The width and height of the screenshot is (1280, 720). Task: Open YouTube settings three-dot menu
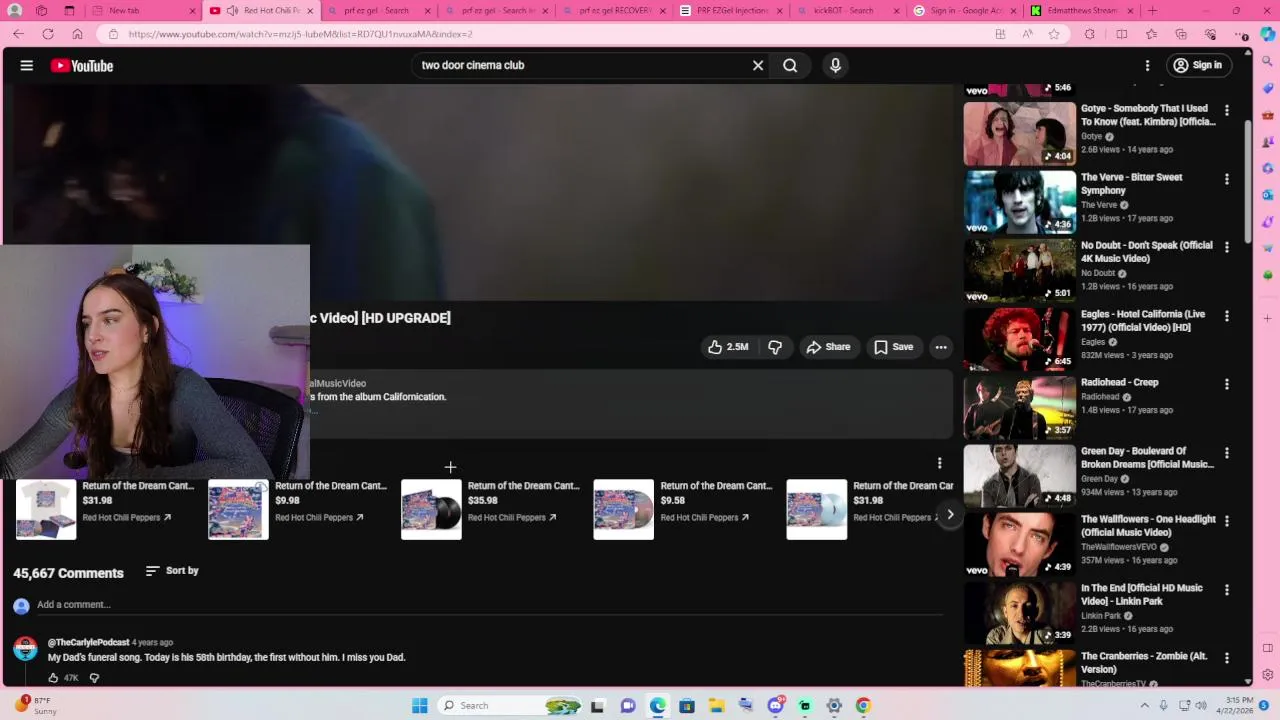1147,66
